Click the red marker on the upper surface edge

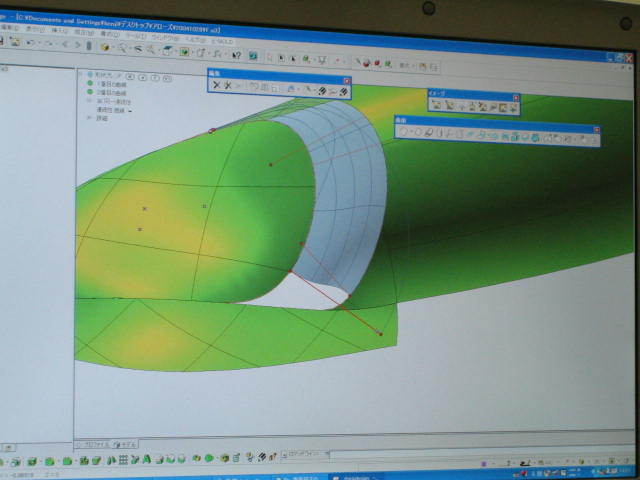pos(212,131)
